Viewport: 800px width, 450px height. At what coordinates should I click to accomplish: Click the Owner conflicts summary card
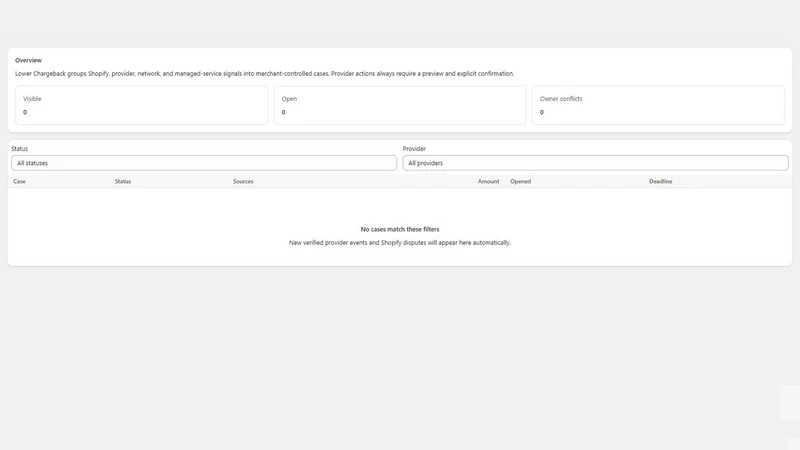[x=658, y=105]
